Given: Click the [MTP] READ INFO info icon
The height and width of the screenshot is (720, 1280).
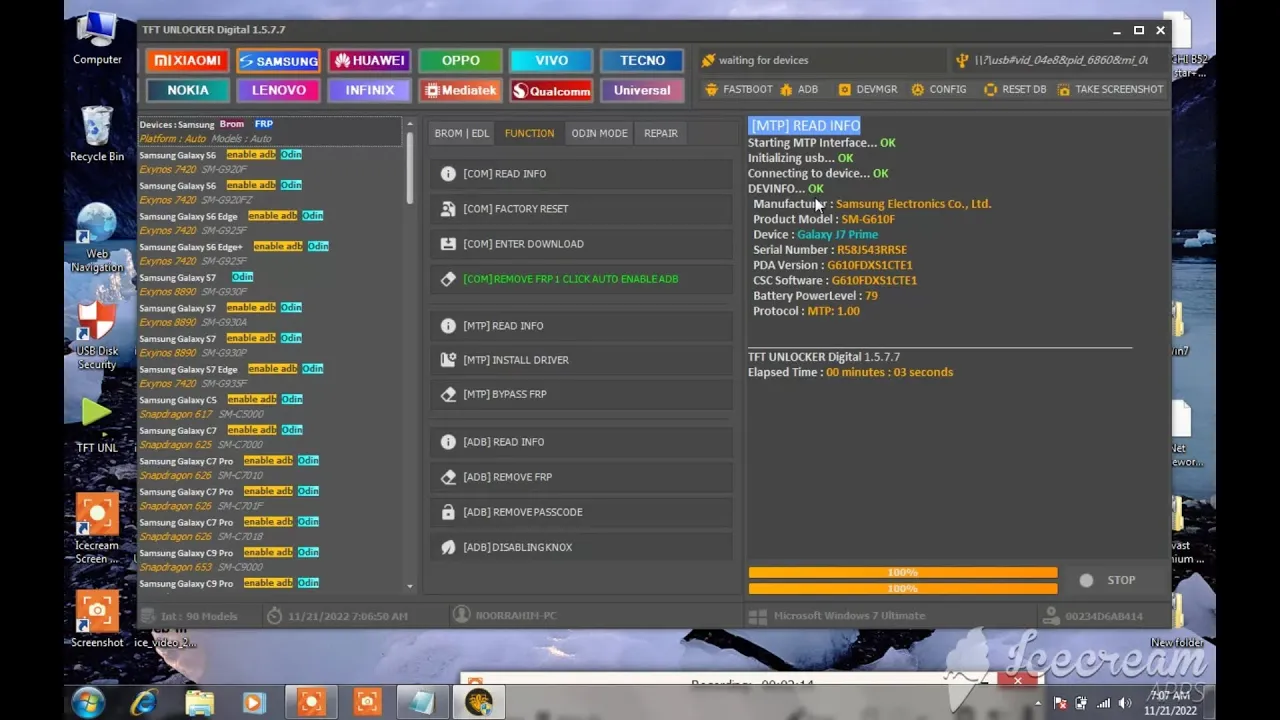Looking at the screenshot, I should tap(448, 326).
